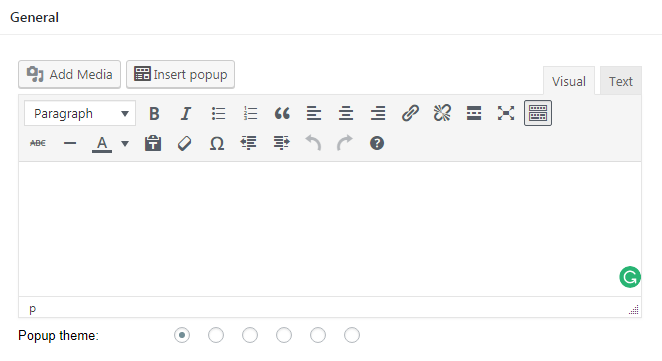The image size is (662, 361).
Task: Clear formatting with the eraser icon
Action: [184, 144]
